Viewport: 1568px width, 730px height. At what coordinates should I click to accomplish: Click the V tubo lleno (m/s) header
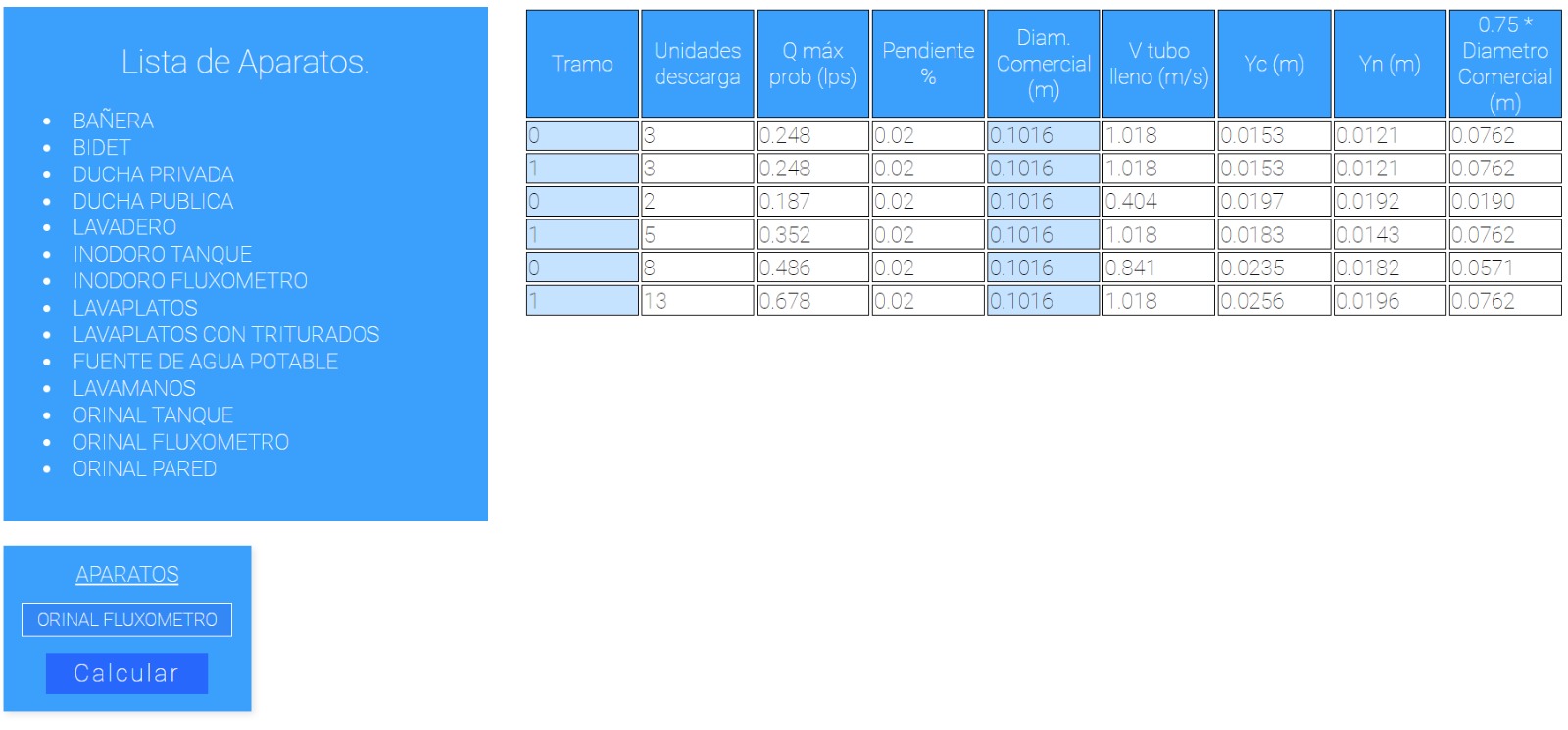[x=1158, y=64]
